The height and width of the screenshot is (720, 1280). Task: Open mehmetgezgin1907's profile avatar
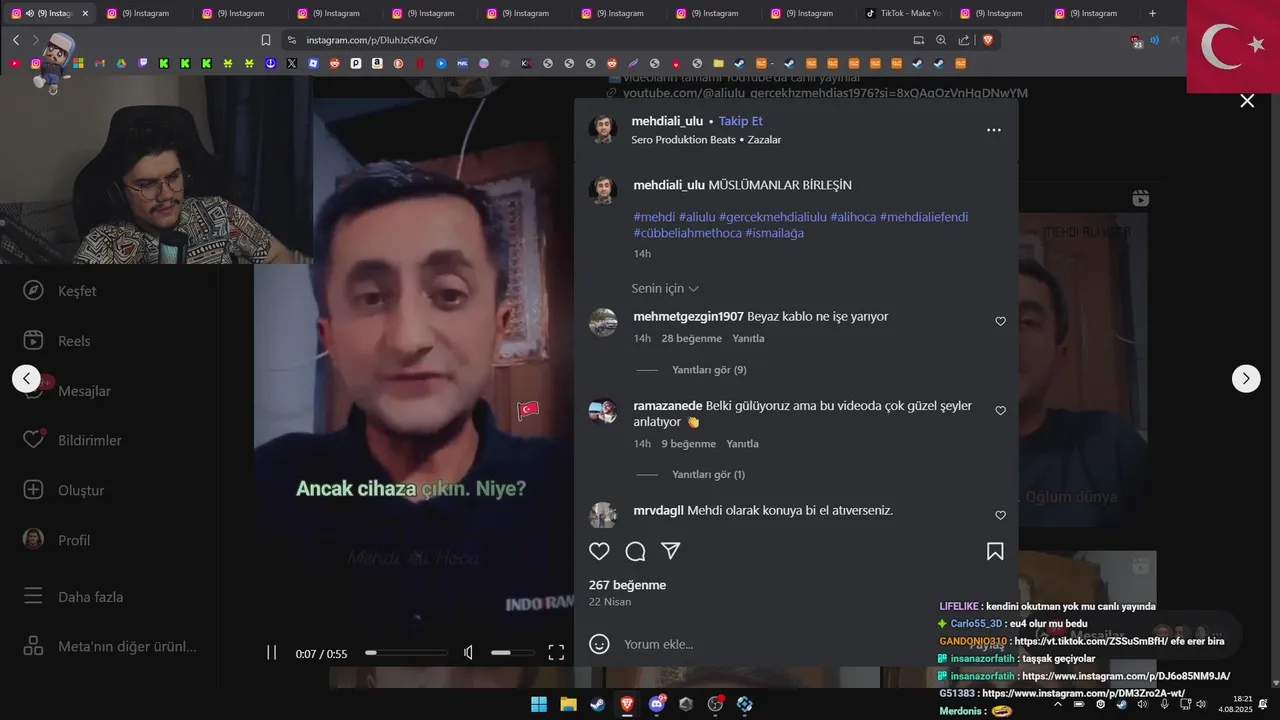pyautogui.click(x=603, y=322)
